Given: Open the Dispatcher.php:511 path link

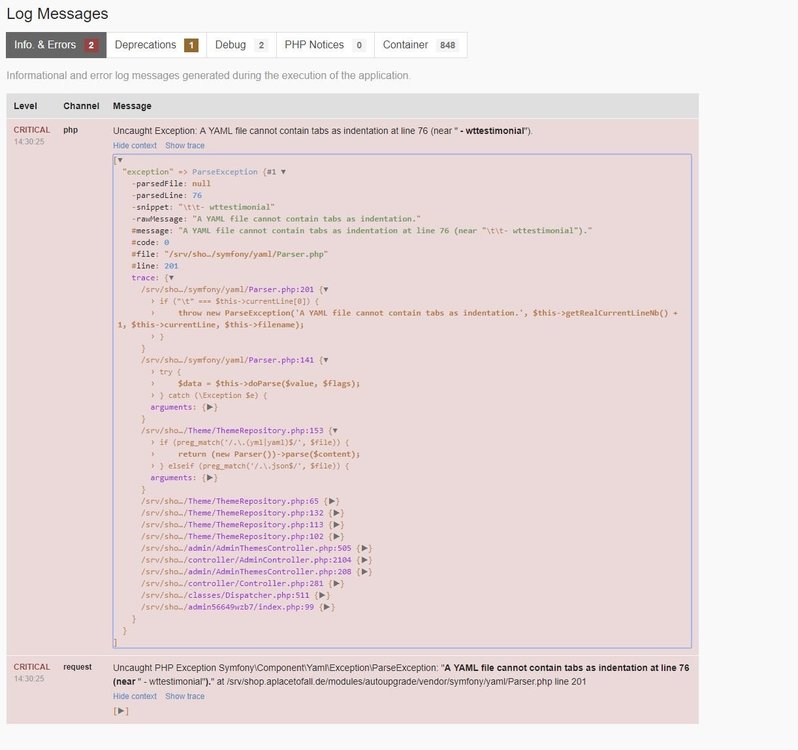Looking at the screenshot, I should point(225,595).
